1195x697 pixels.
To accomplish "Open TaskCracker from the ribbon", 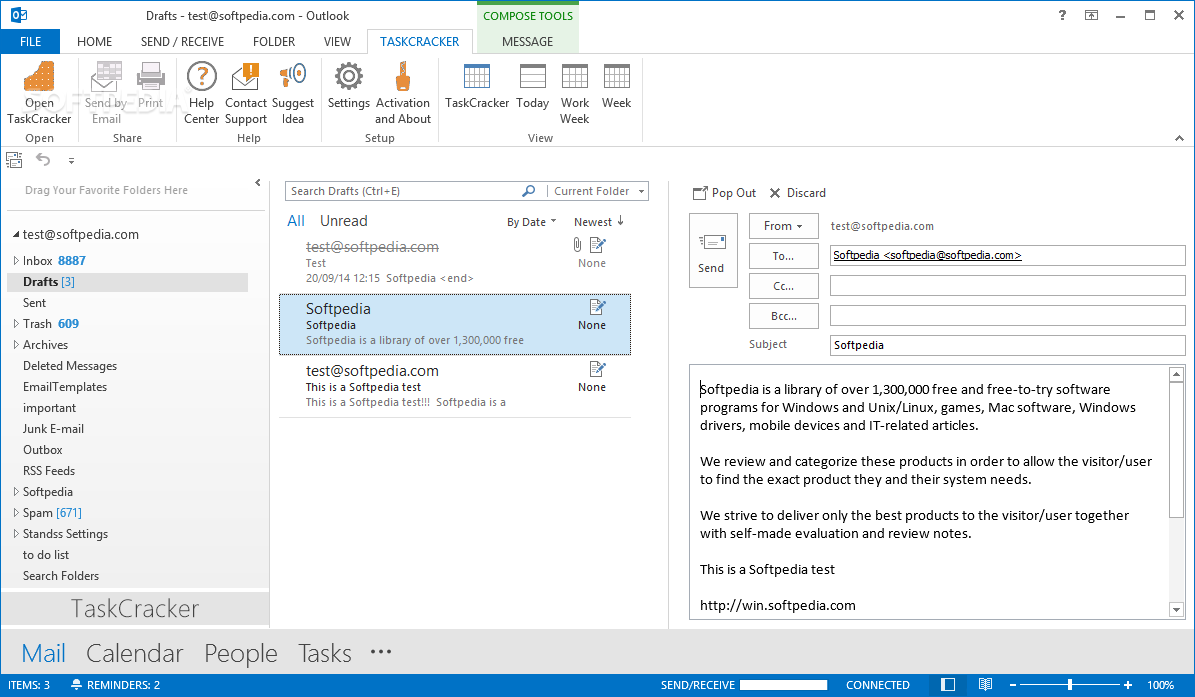I will coord(39,93).
